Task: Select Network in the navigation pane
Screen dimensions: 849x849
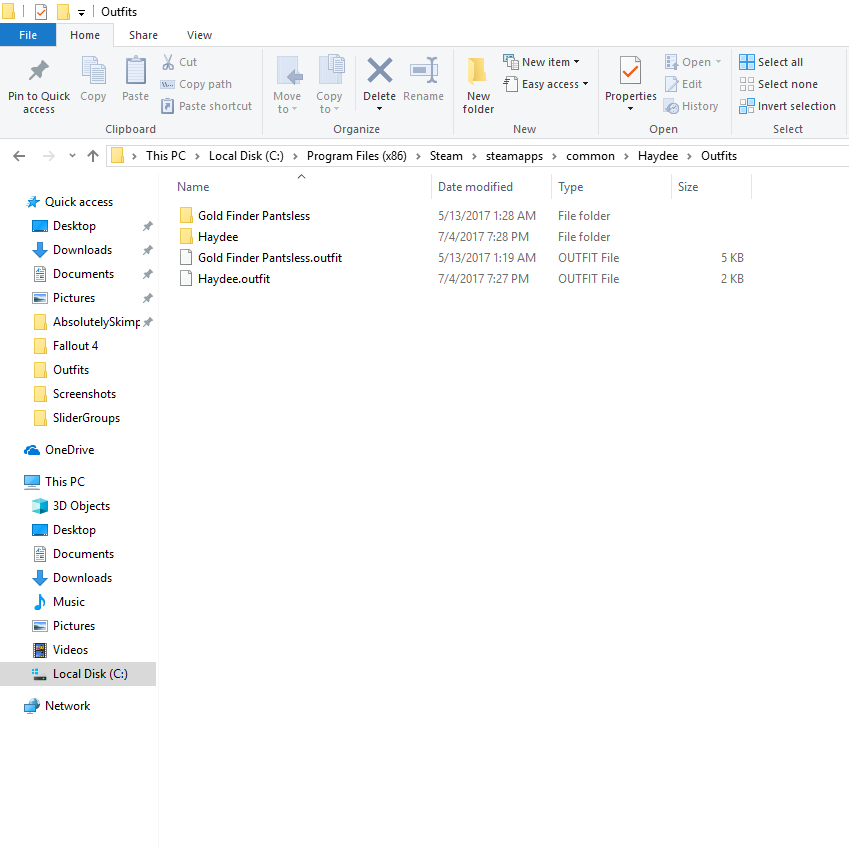Action: coord(67,706)
